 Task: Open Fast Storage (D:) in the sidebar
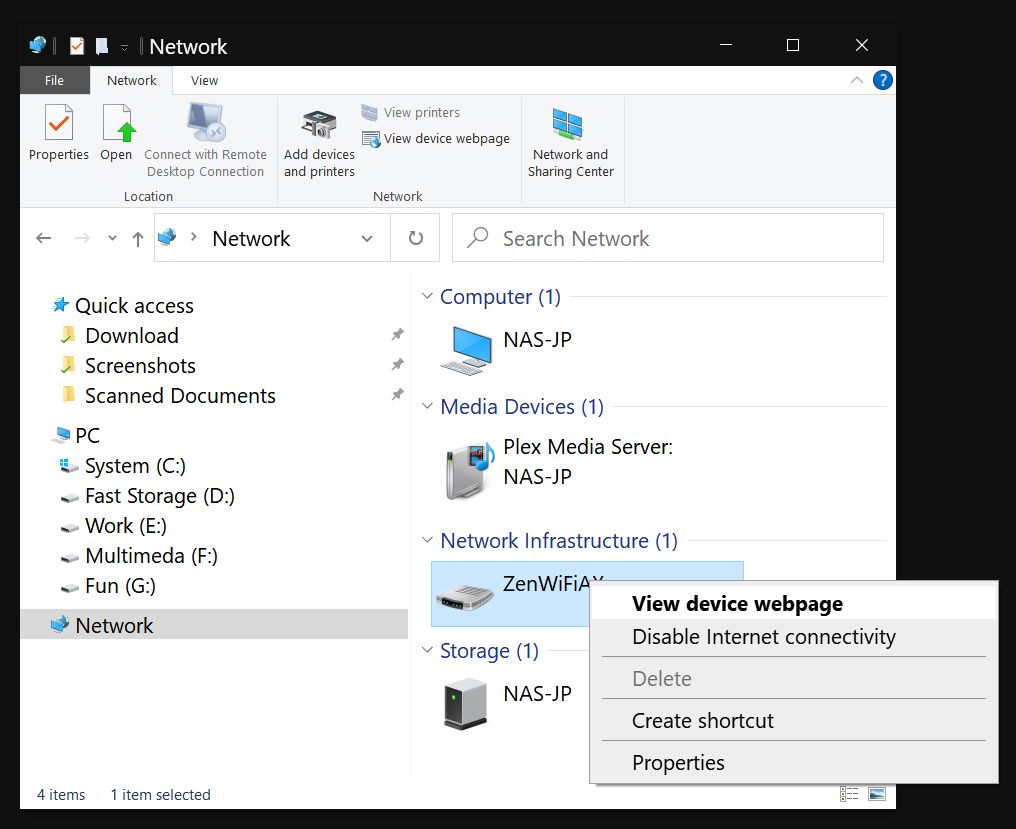(x=160, y=496)
